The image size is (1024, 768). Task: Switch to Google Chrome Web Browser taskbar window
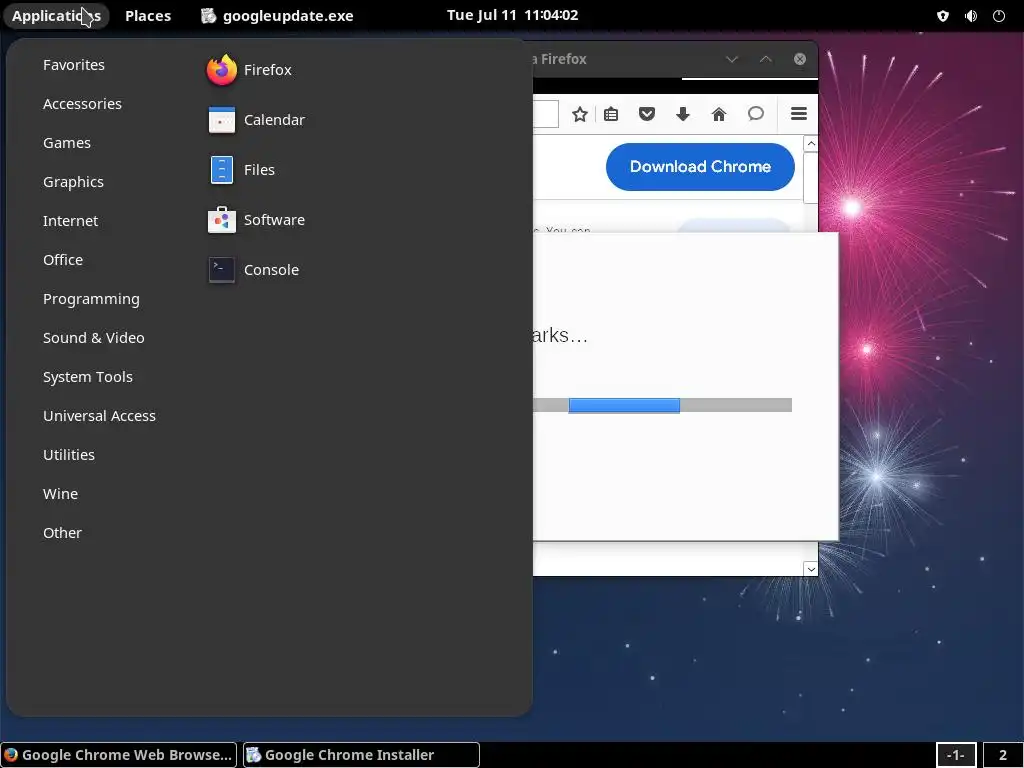tap(118, 755)
